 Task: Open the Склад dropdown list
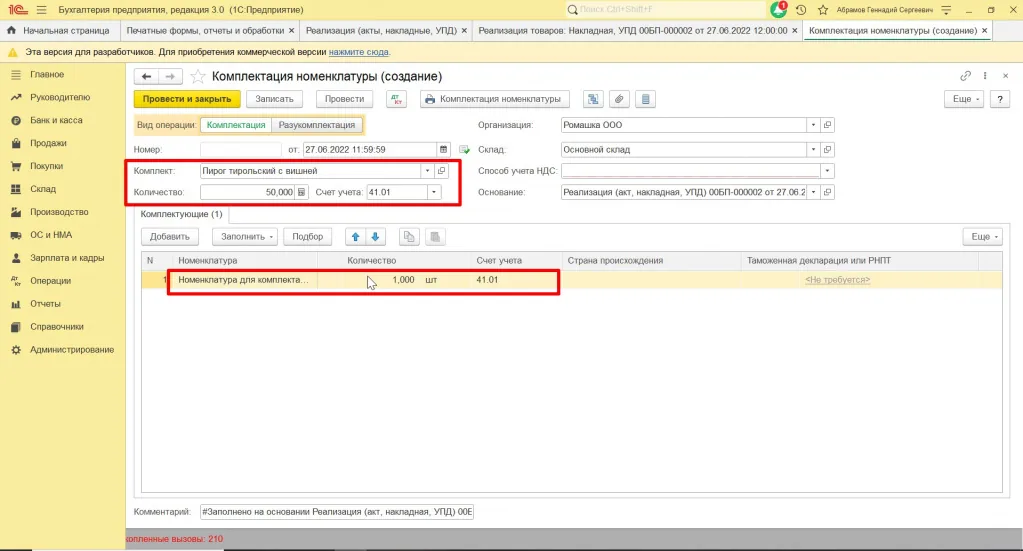click(x=814, y=149)
